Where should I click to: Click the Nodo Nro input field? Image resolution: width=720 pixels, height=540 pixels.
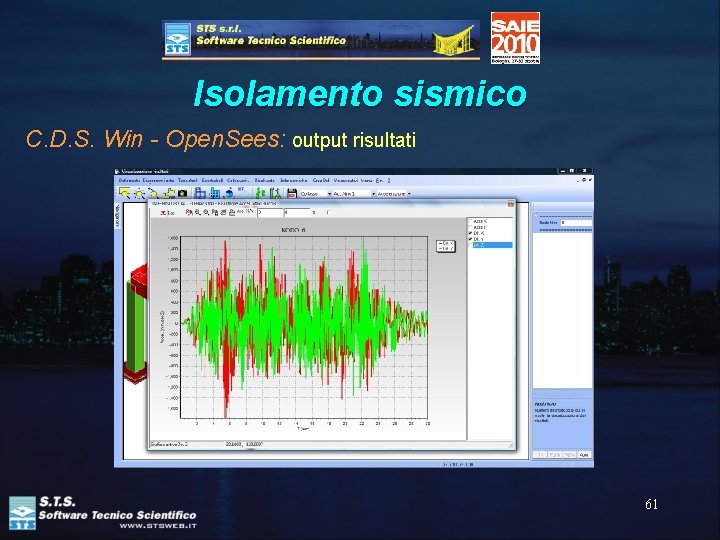[576, 223]
